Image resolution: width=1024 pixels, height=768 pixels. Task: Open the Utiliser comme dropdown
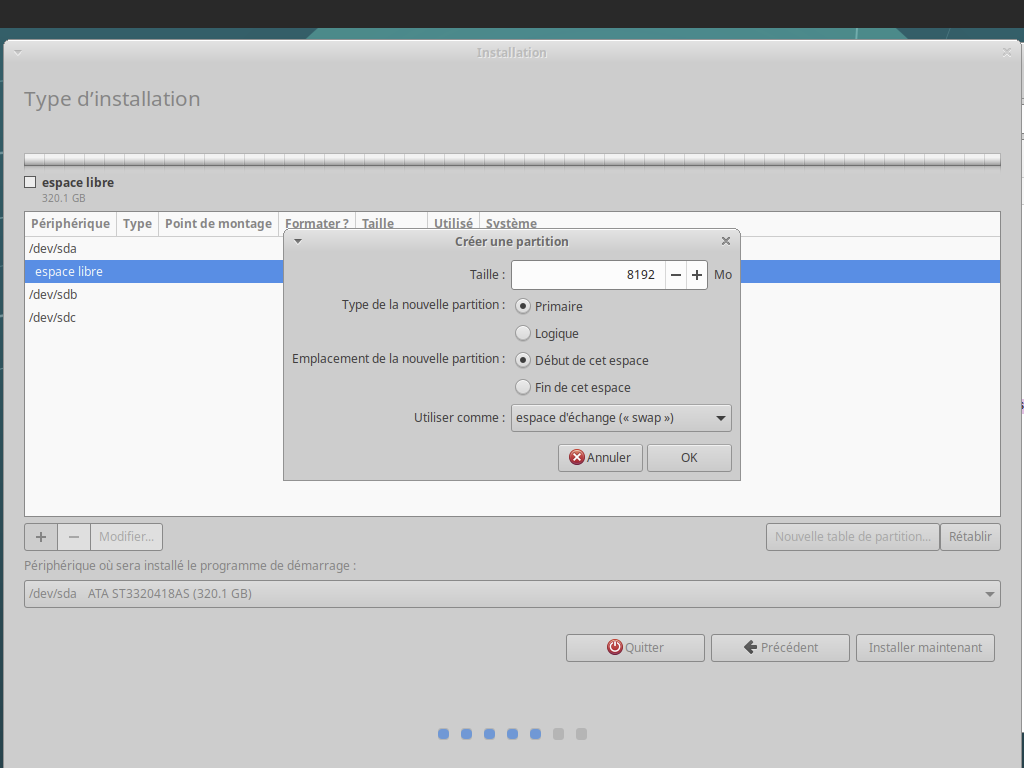click(621, 418)
